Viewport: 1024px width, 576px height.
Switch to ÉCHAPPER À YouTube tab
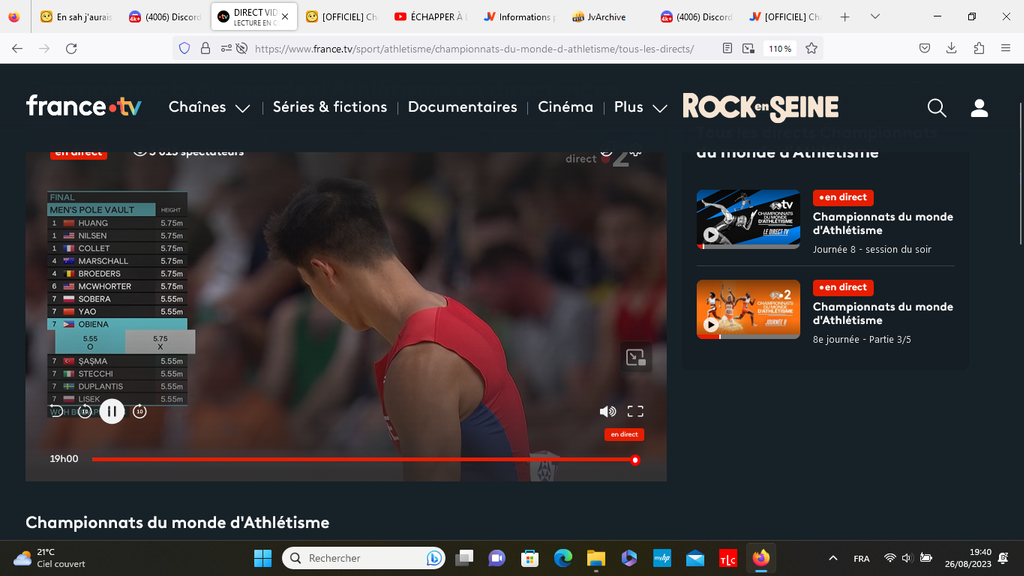(x=431, y=17)
